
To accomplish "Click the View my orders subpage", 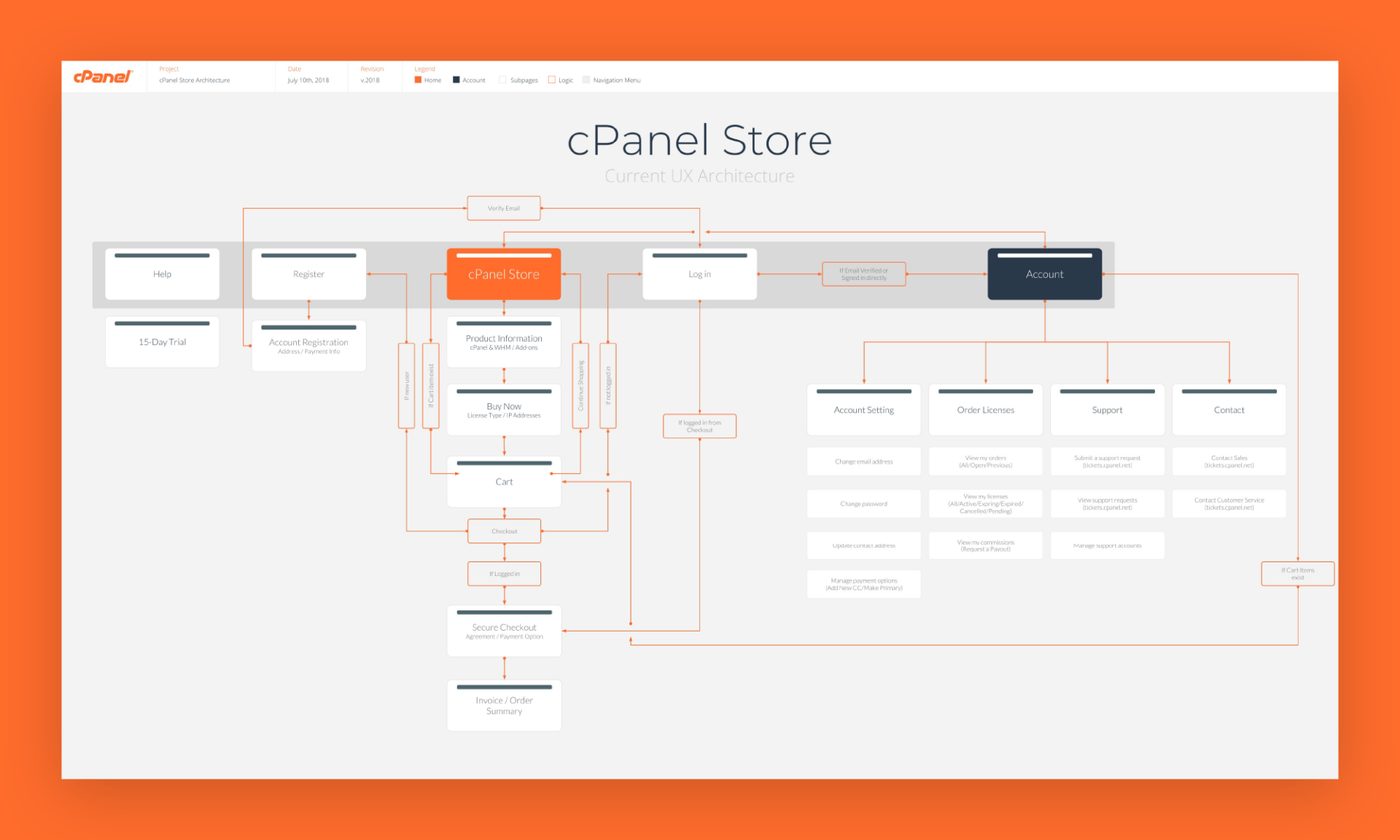I will 986,462.
